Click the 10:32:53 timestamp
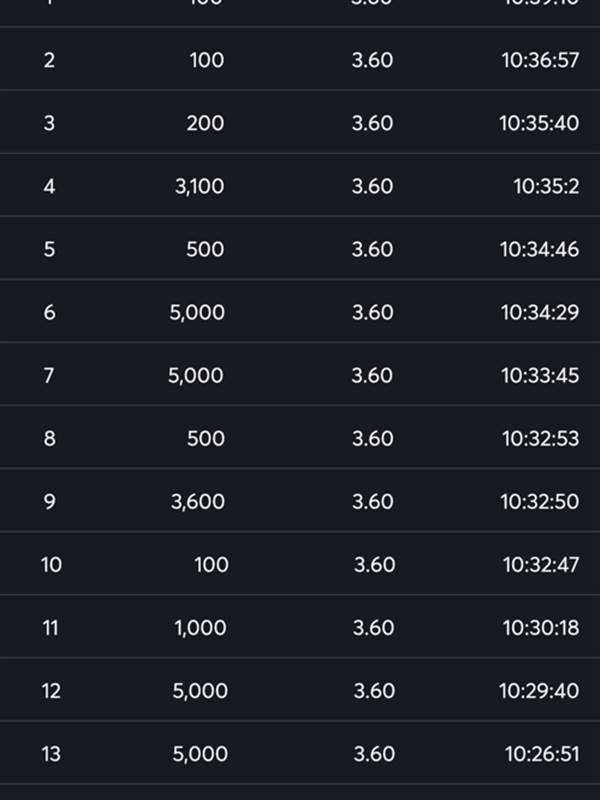The width and height of the screenshot is (600, 800). [541, 438]
